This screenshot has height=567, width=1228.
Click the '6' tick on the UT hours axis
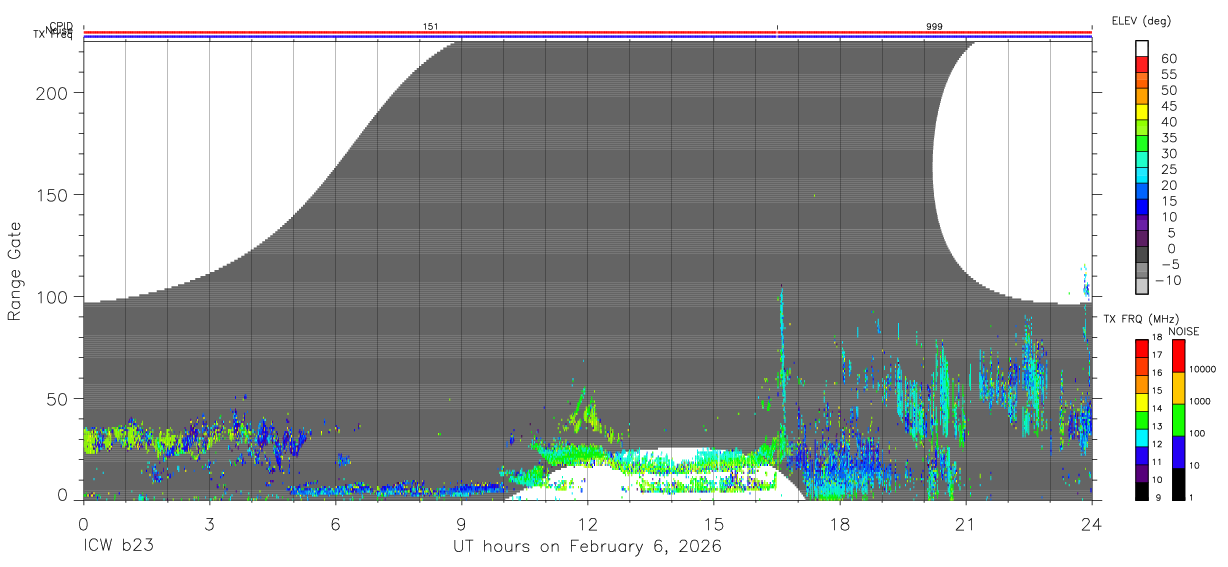pos(335,523)
